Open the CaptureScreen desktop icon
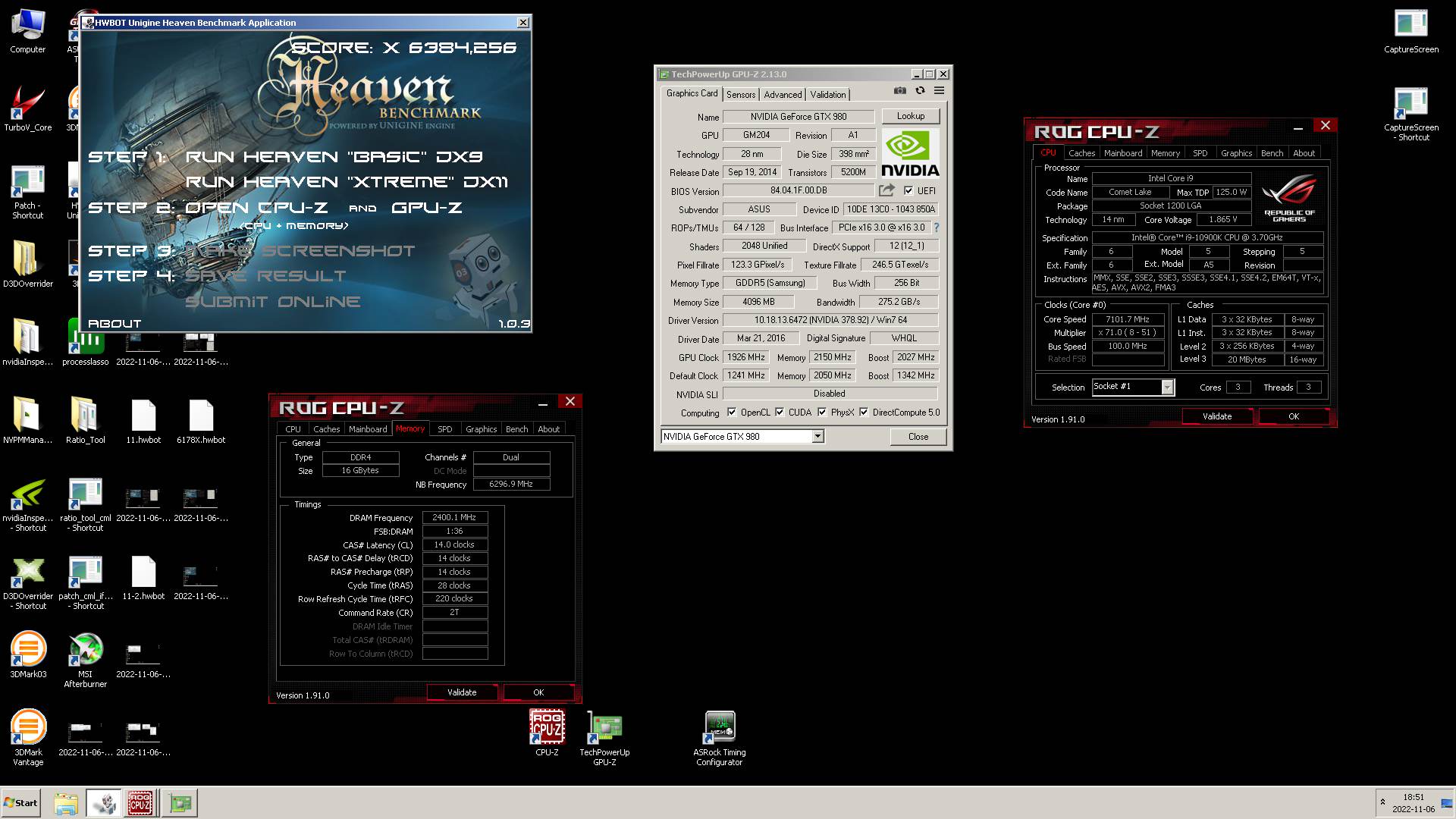Screen dimensions: 1456x819 pos(1410,32)
